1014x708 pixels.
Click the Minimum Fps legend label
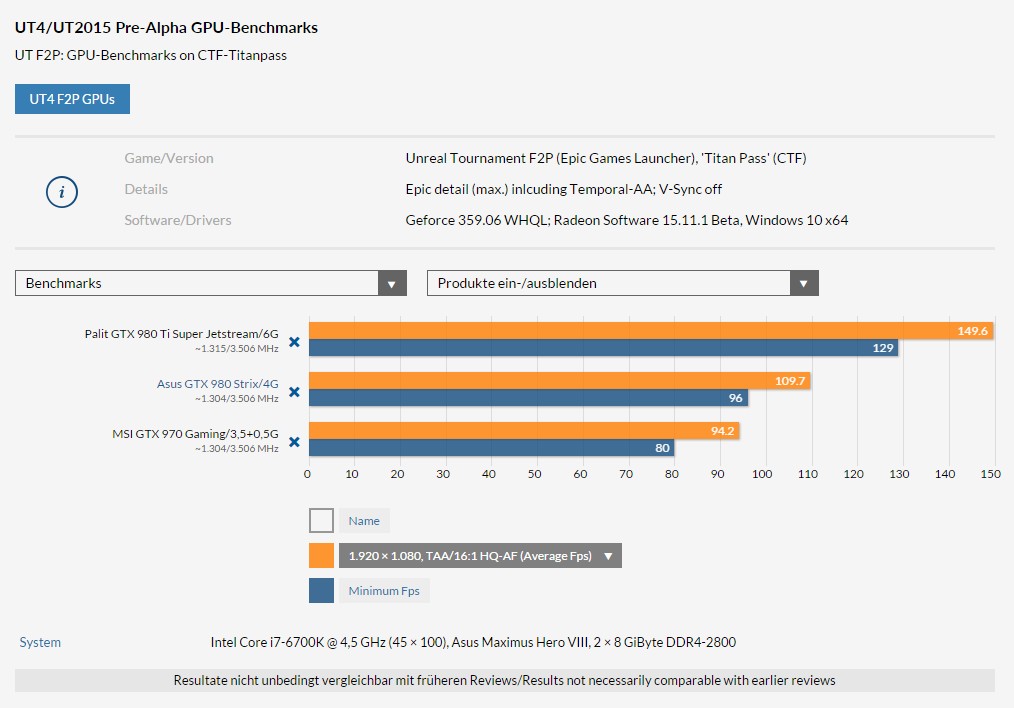coord(384,590)
